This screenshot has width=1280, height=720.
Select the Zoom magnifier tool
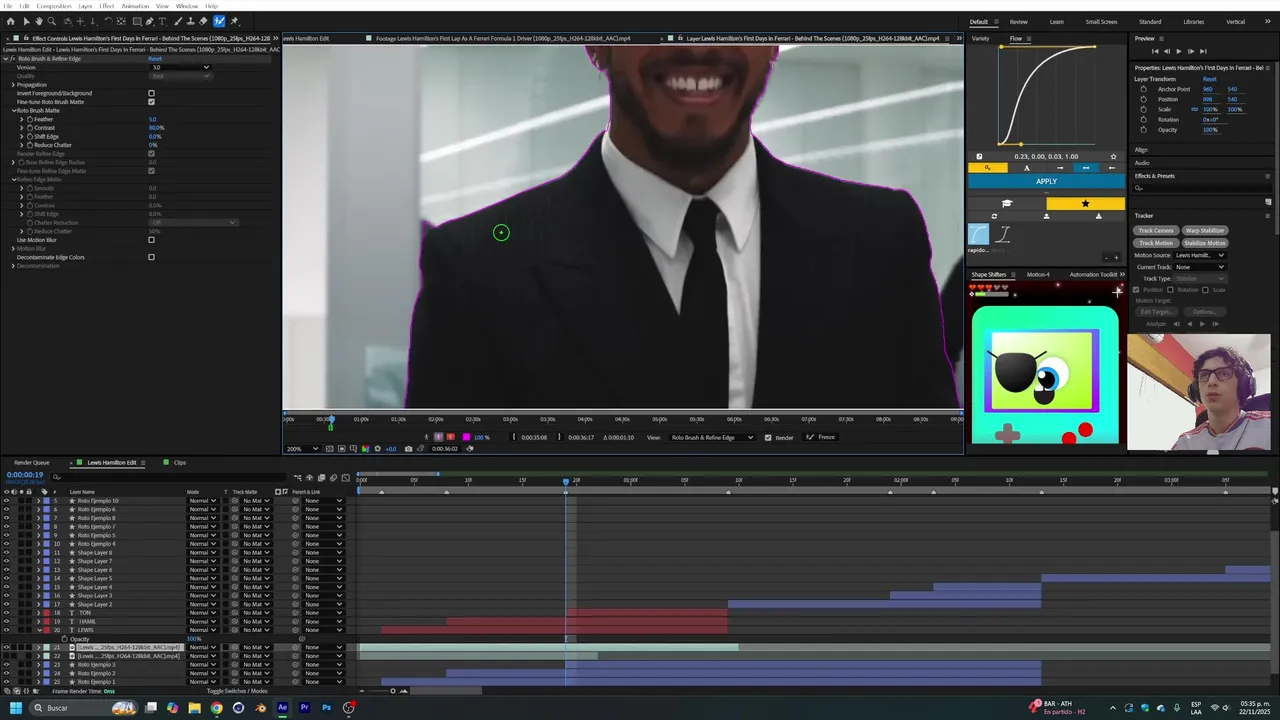pyautogui.click(x=52, y=21)
